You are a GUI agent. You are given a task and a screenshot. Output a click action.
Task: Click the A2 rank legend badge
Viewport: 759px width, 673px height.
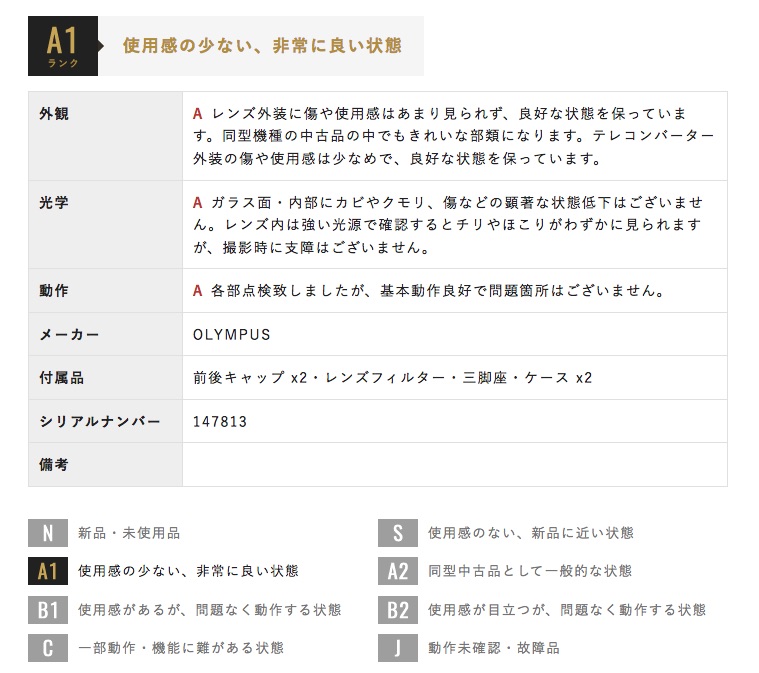[x=398, y=571]
